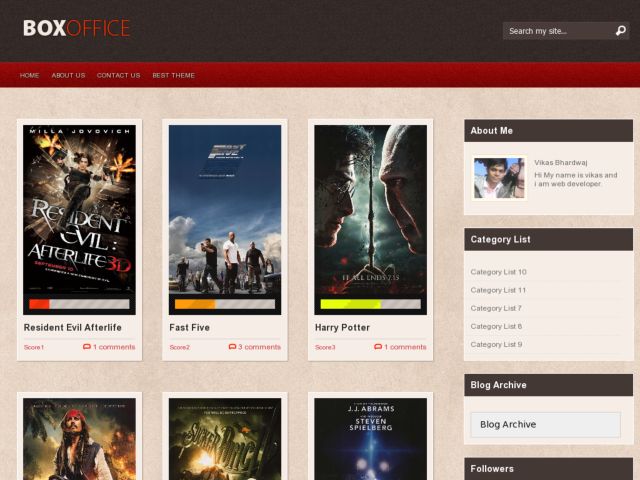Click the Blog Archive widget heading
Viewport: 640px width, 480px height.
498,385
